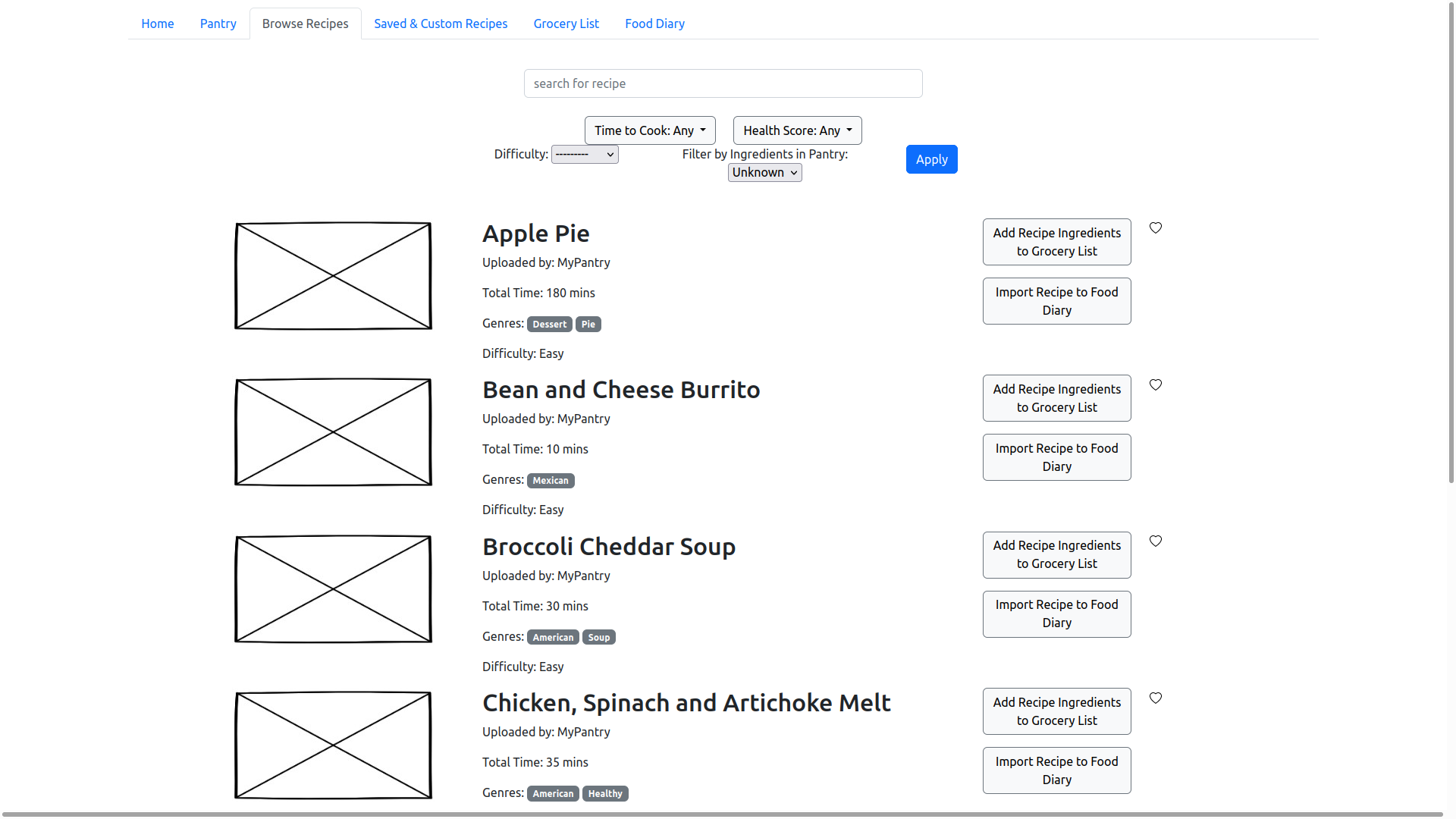1456x819 pixels.
Task: Add Apple Pie ingredients to Grocery List
Action: point(1056,242)
